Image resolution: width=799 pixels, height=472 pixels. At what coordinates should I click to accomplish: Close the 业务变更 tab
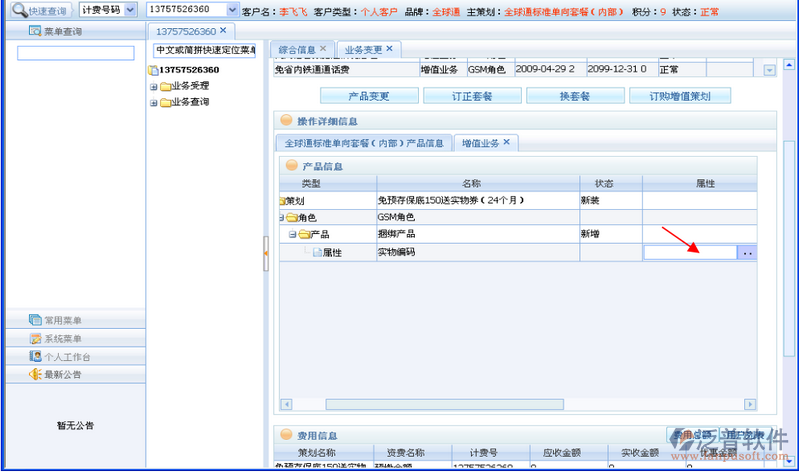pyautogui.click(x=390, y=49)
